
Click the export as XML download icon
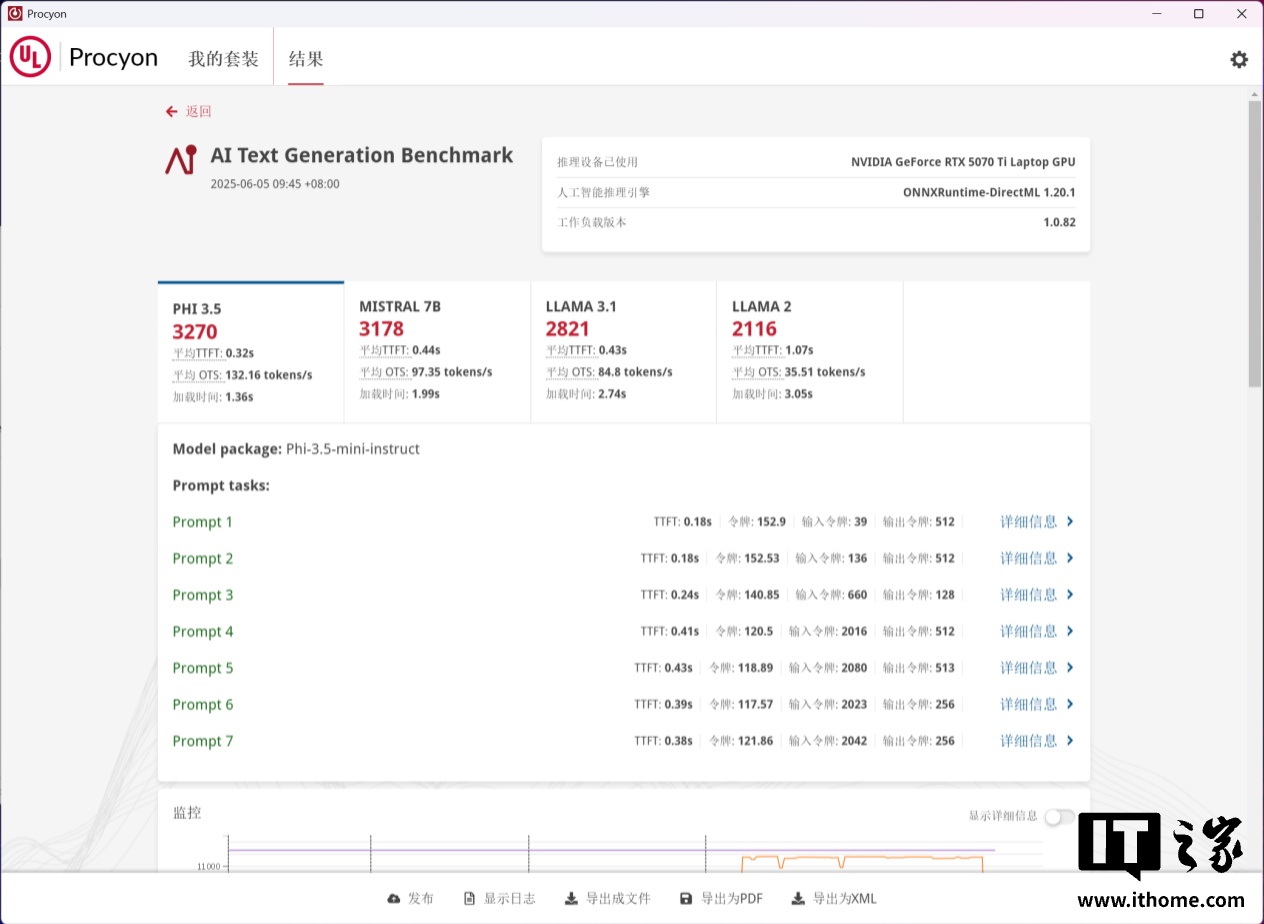point(798,899)
